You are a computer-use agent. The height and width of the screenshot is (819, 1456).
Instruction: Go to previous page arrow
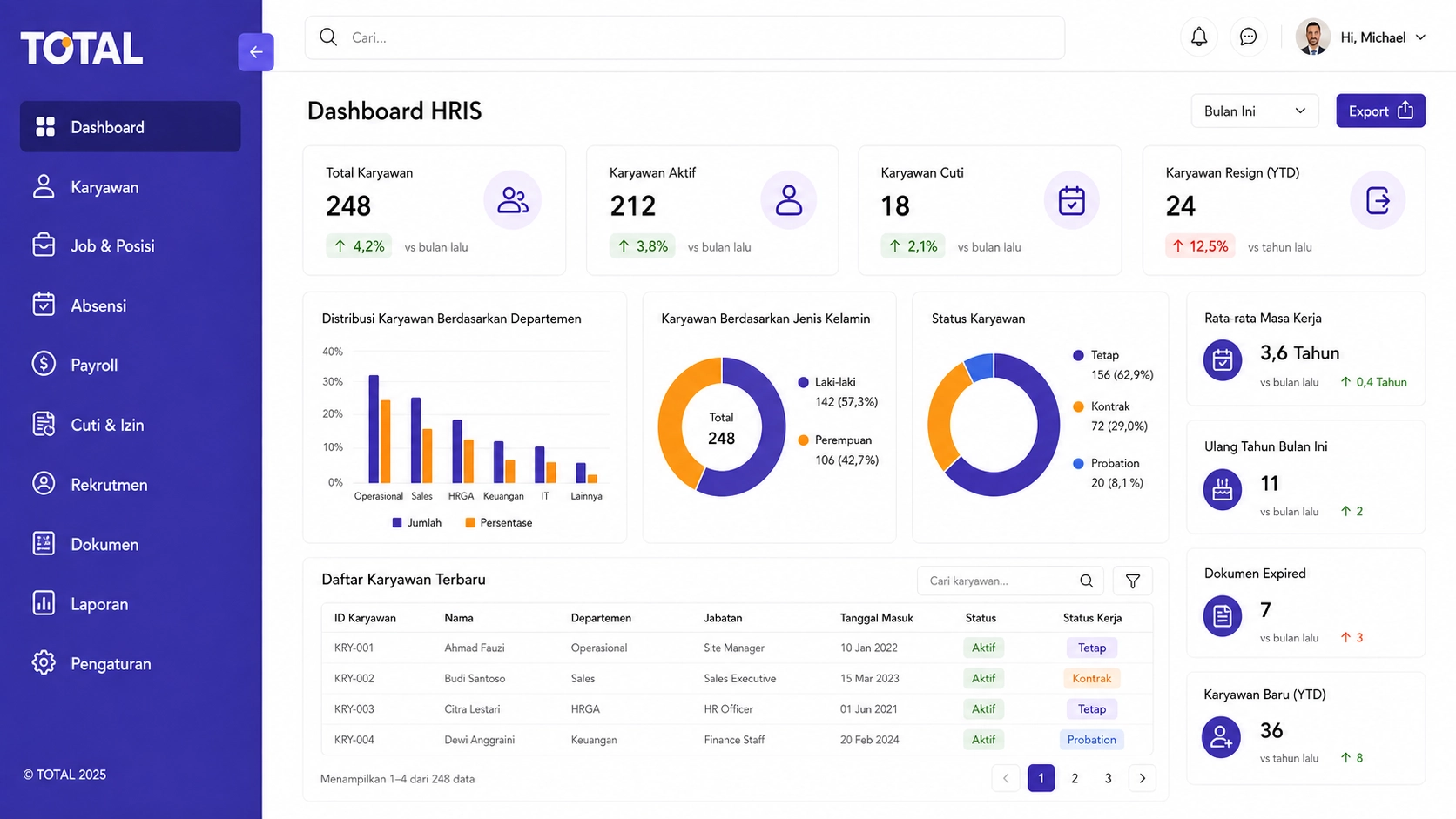[1006, 778]
